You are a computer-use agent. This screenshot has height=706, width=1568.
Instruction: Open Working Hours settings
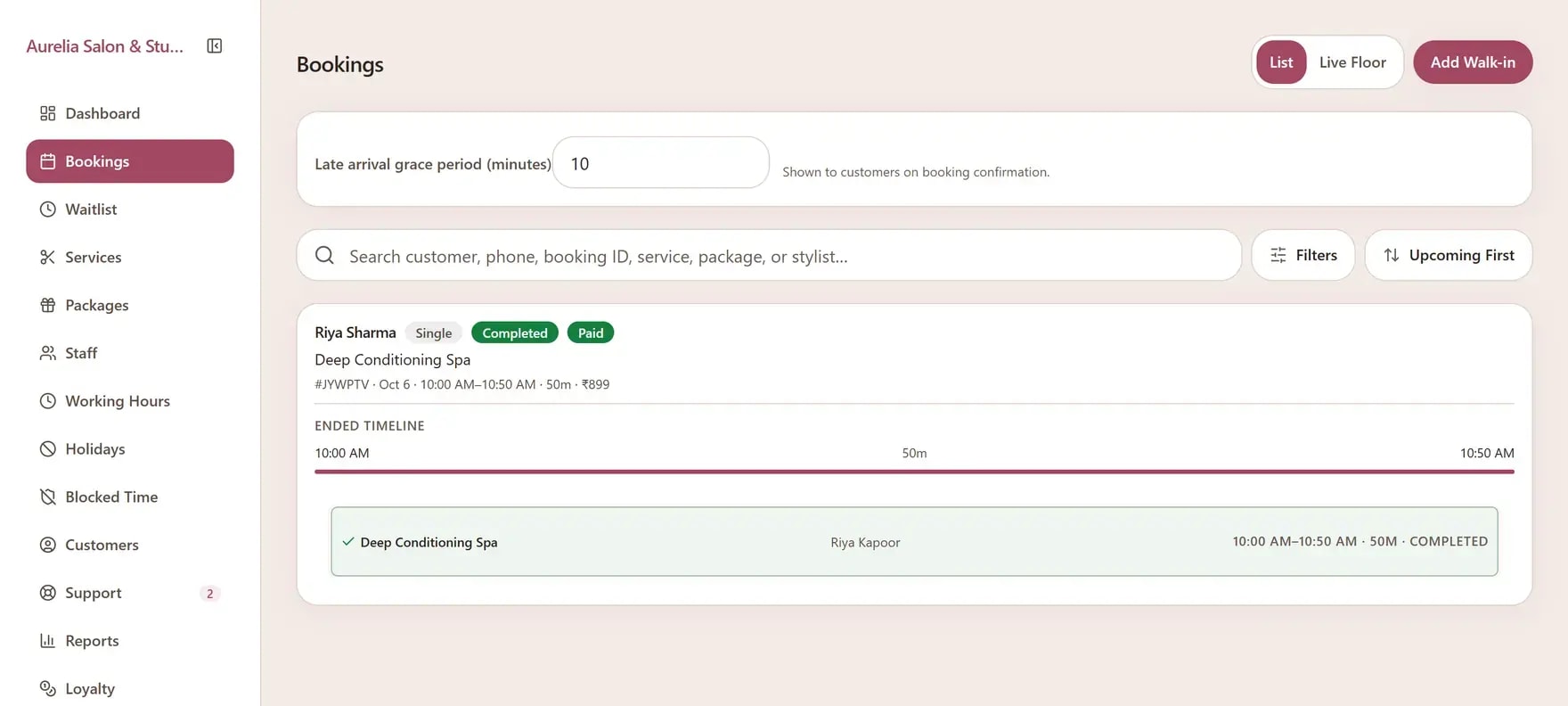click(130, 401)
